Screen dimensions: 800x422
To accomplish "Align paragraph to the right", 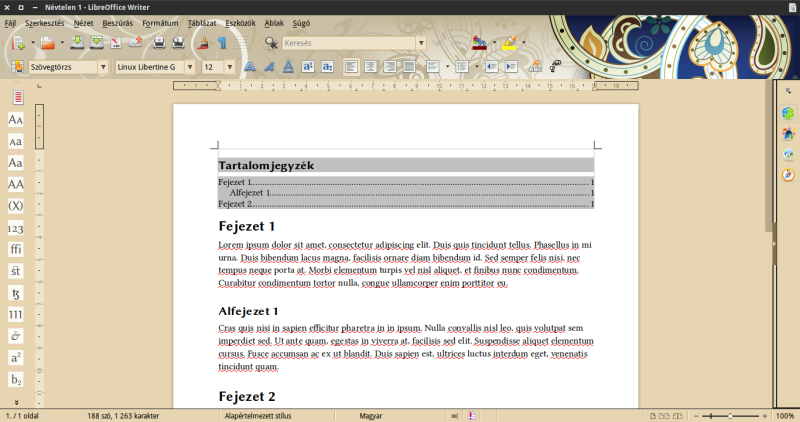I will point(390,67).
